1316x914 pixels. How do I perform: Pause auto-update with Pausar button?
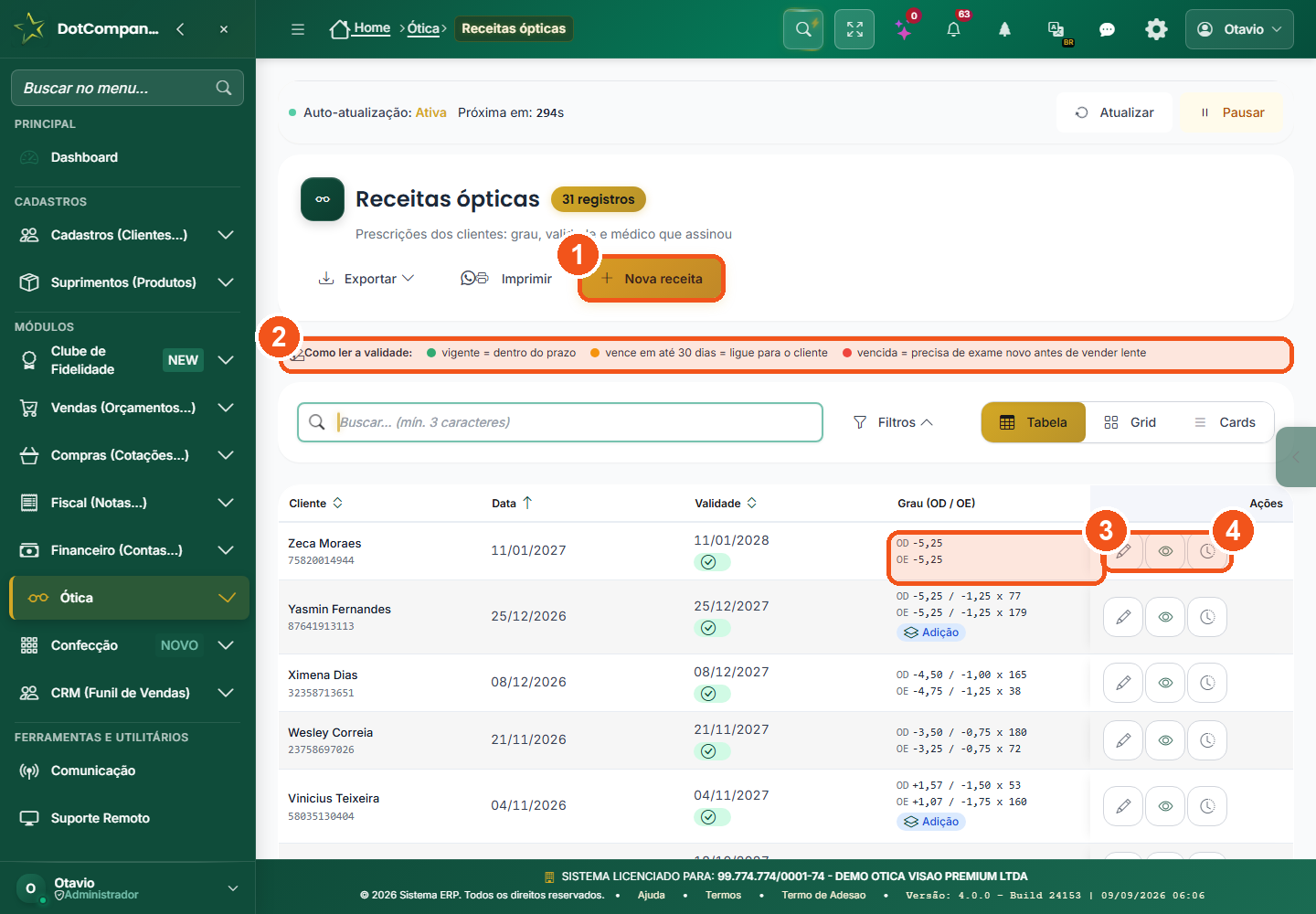coord(1231,112)
